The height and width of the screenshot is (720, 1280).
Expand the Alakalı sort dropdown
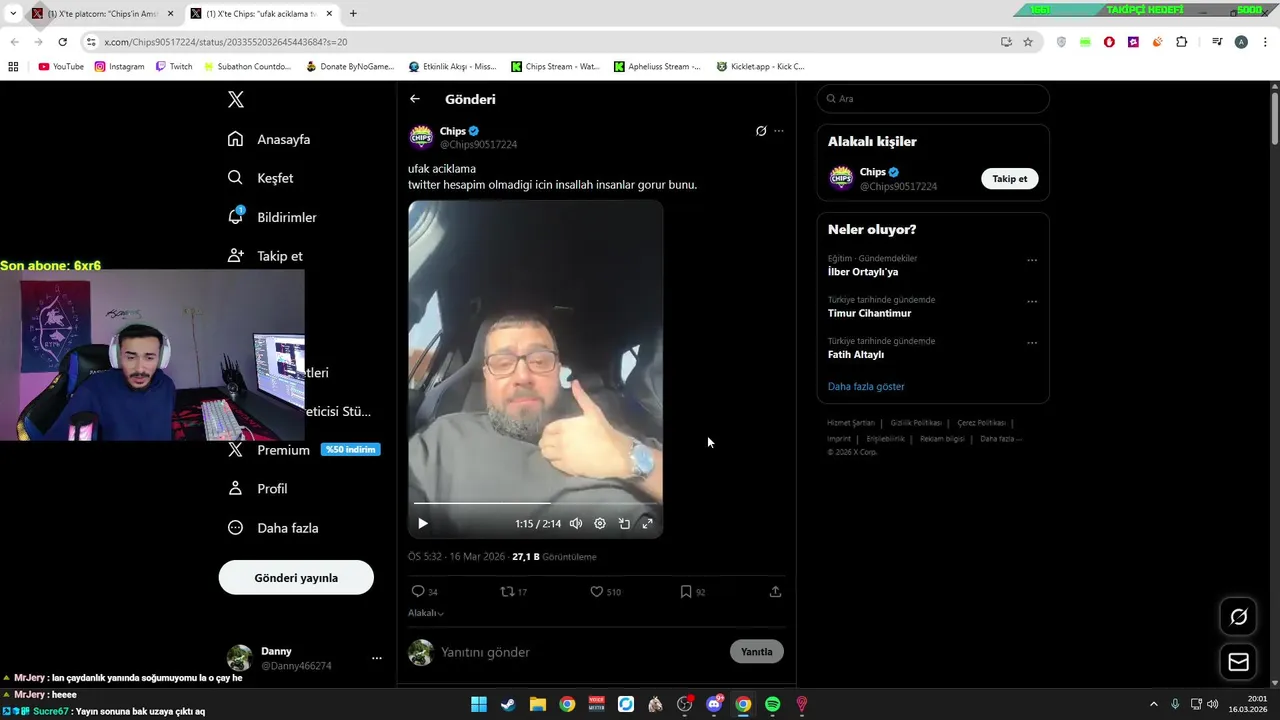pyautogui.click(x=426, y=613)
